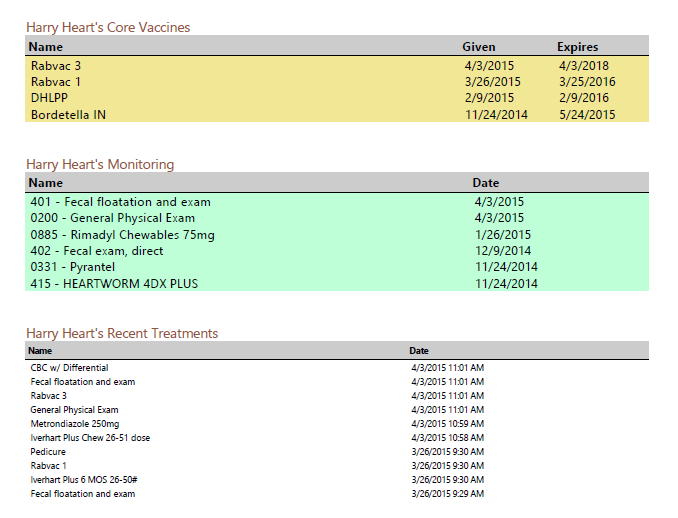Select Iverhart Plus 6 MOS 26-50# row
678x518 pixels.
(337, 480)
